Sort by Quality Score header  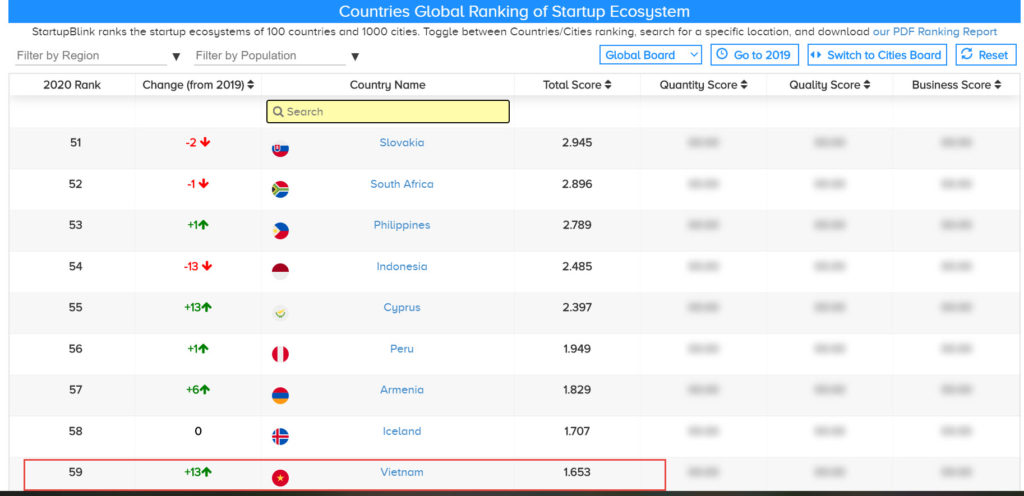point(829,85)
